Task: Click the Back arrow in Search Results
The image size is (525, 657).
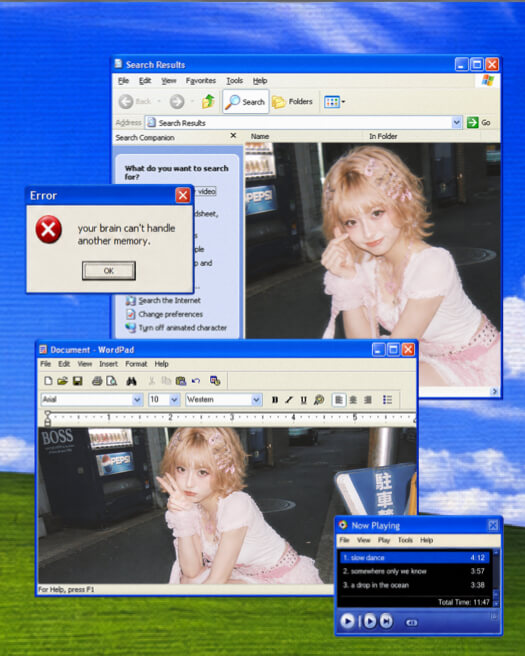Action: click(x=126, y=101)
